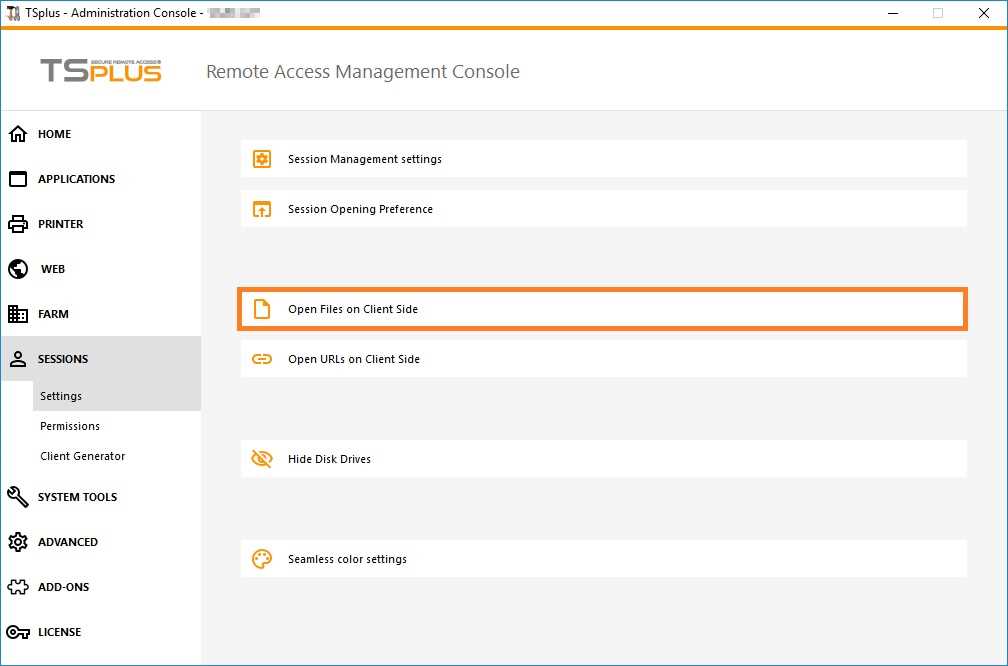Click the Farm building icon
The width and height of the screenshot is (1008, 666).
coord(18,314)
